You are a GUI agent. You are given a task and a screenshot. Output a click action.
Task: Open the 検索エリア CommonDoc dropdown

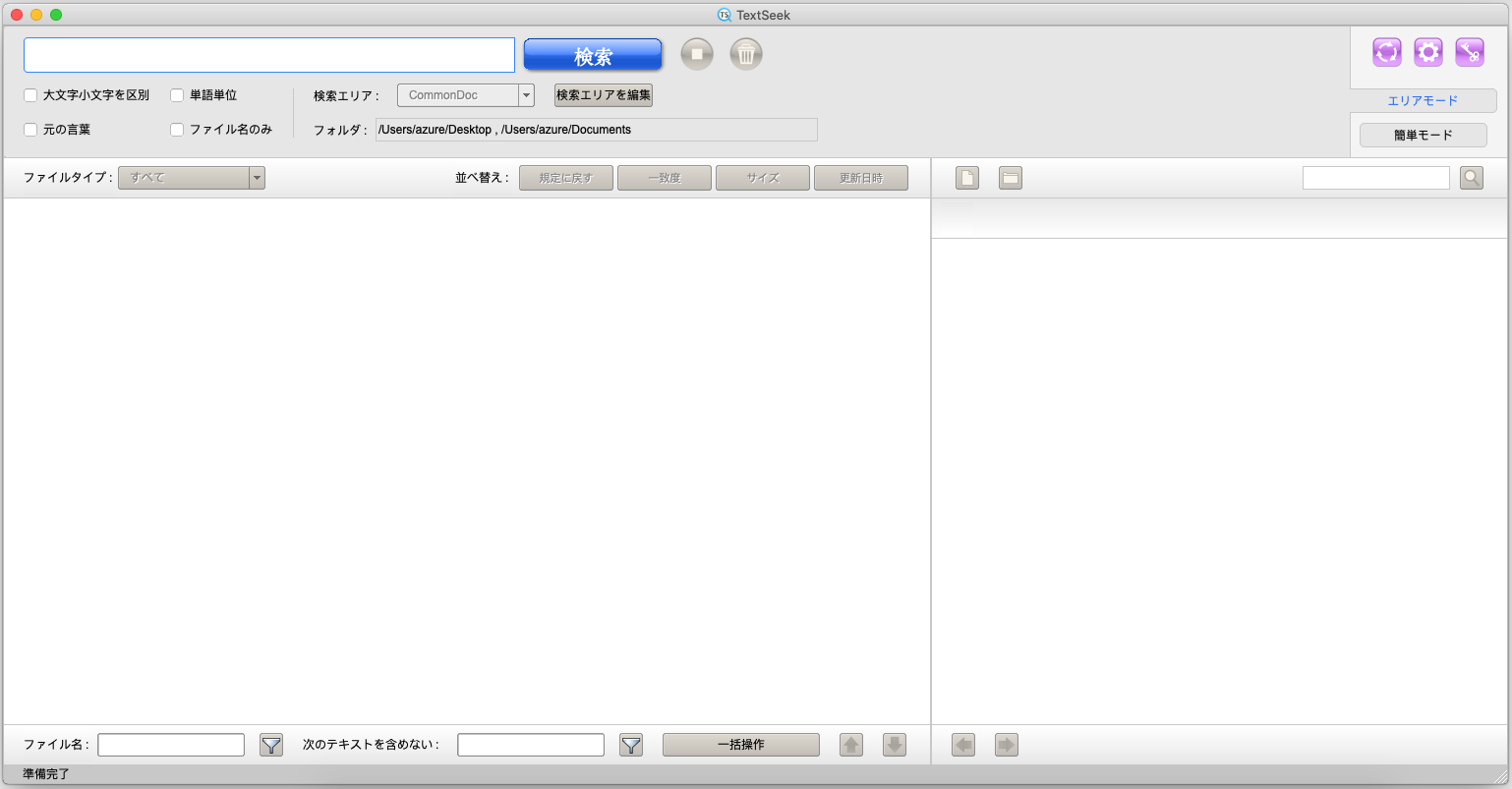(466, 95)
